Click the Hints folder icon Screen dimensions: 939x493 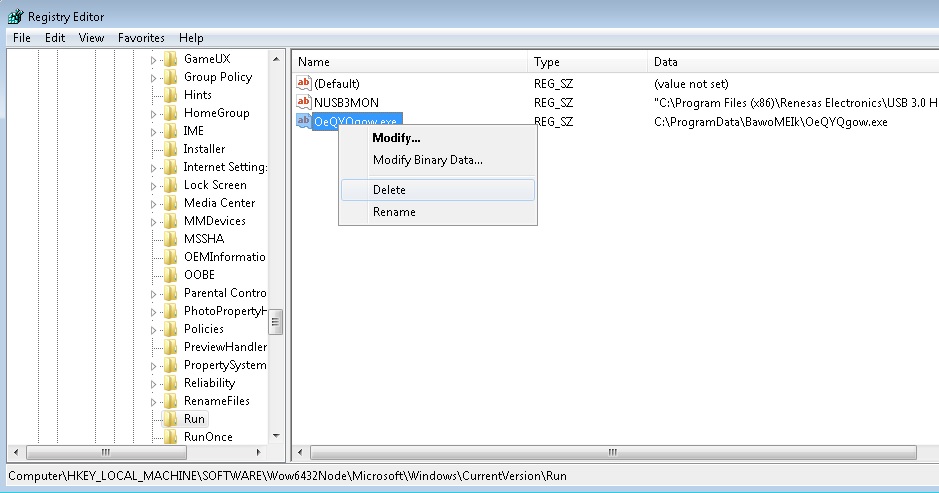coord(171,95)
